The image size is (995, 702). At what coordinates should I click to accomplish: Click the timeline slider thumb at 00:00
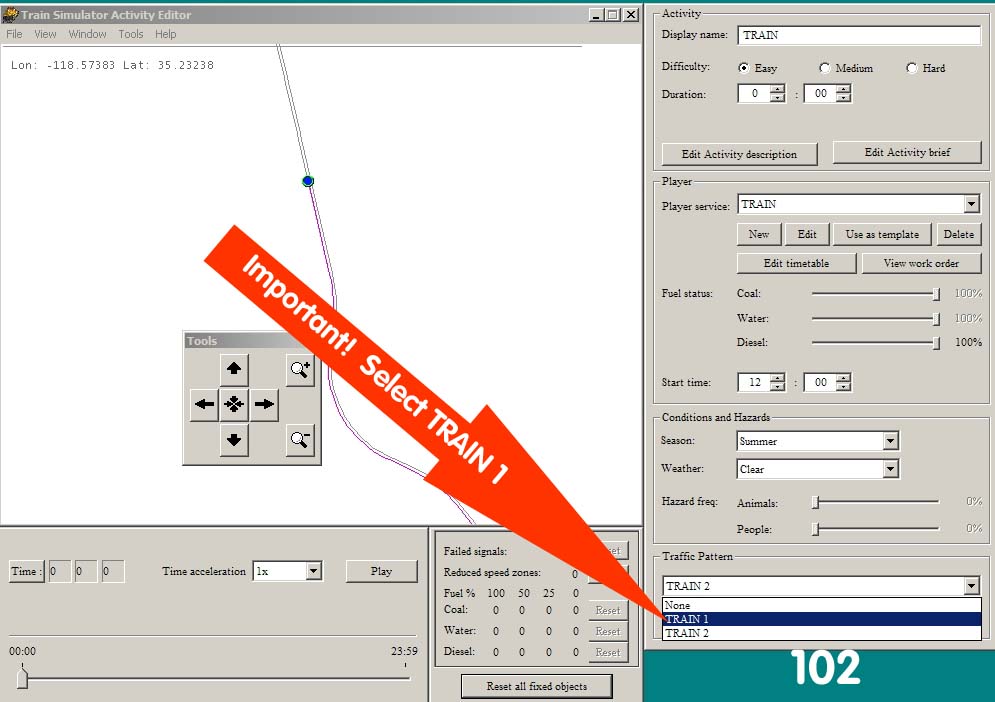22,677
